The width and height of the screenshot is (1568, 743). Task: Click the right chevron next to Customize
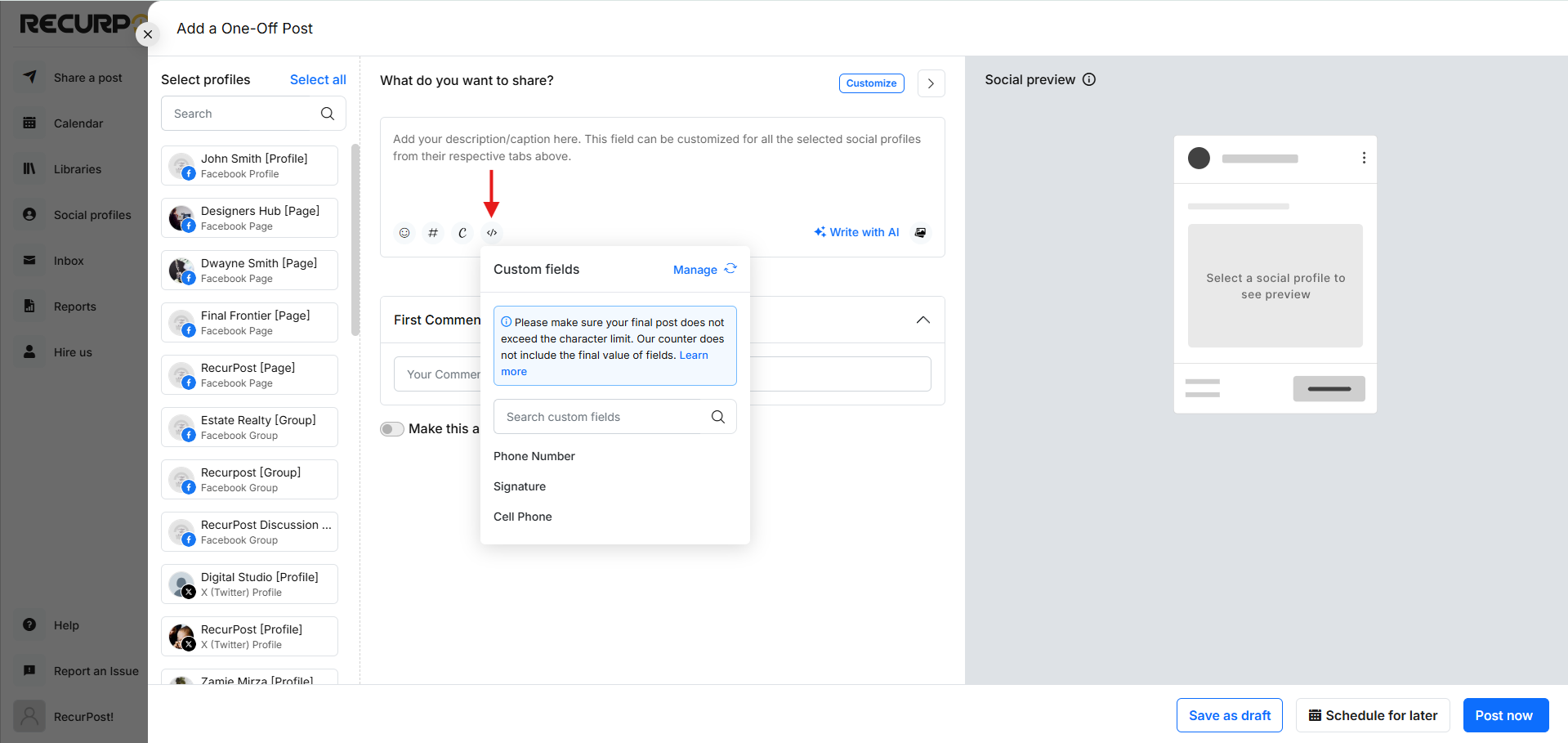[931, 83]
